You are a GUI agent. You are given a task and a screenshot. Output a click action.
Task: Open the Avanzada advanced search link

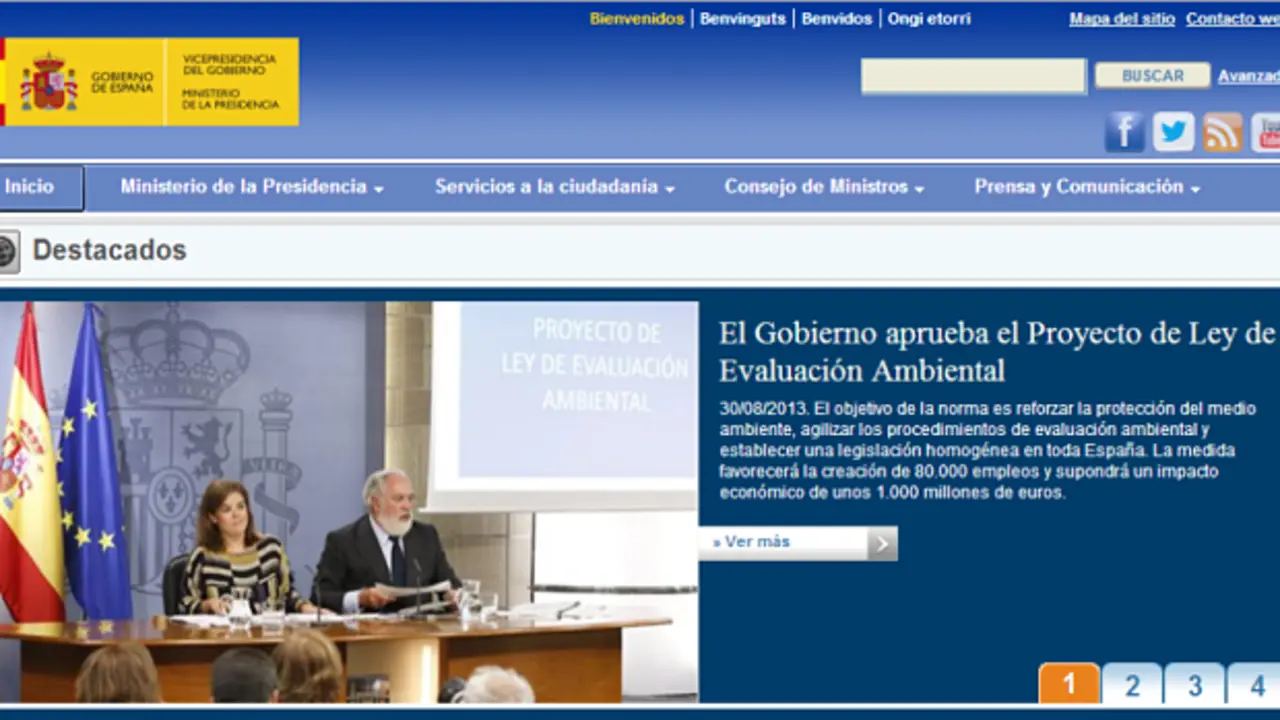click(1249, 76)
